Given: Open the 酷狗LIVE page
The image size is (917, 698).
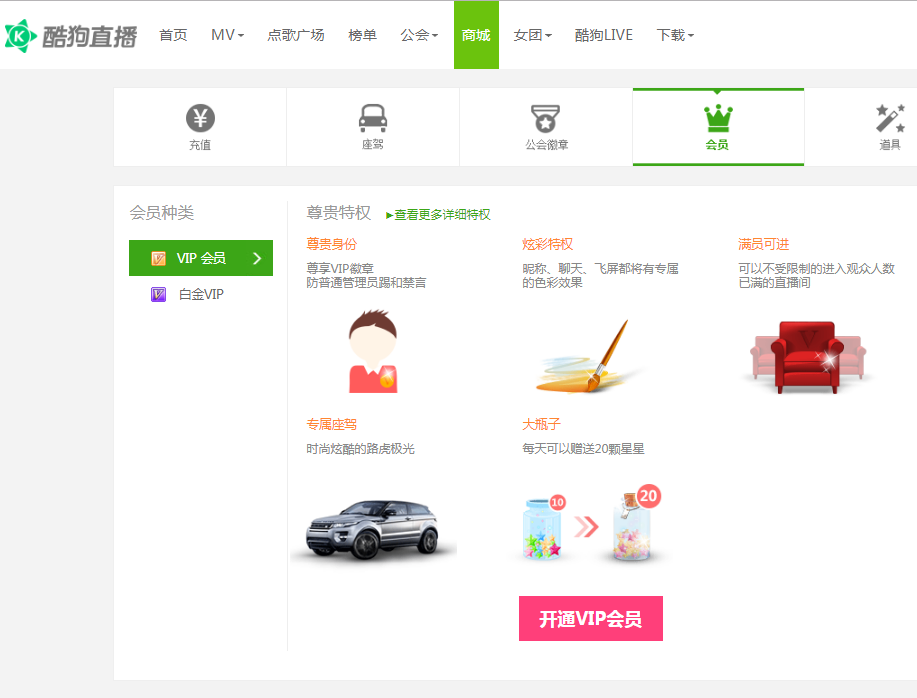Looking at the screenshot, I should (x=604, y=35).
